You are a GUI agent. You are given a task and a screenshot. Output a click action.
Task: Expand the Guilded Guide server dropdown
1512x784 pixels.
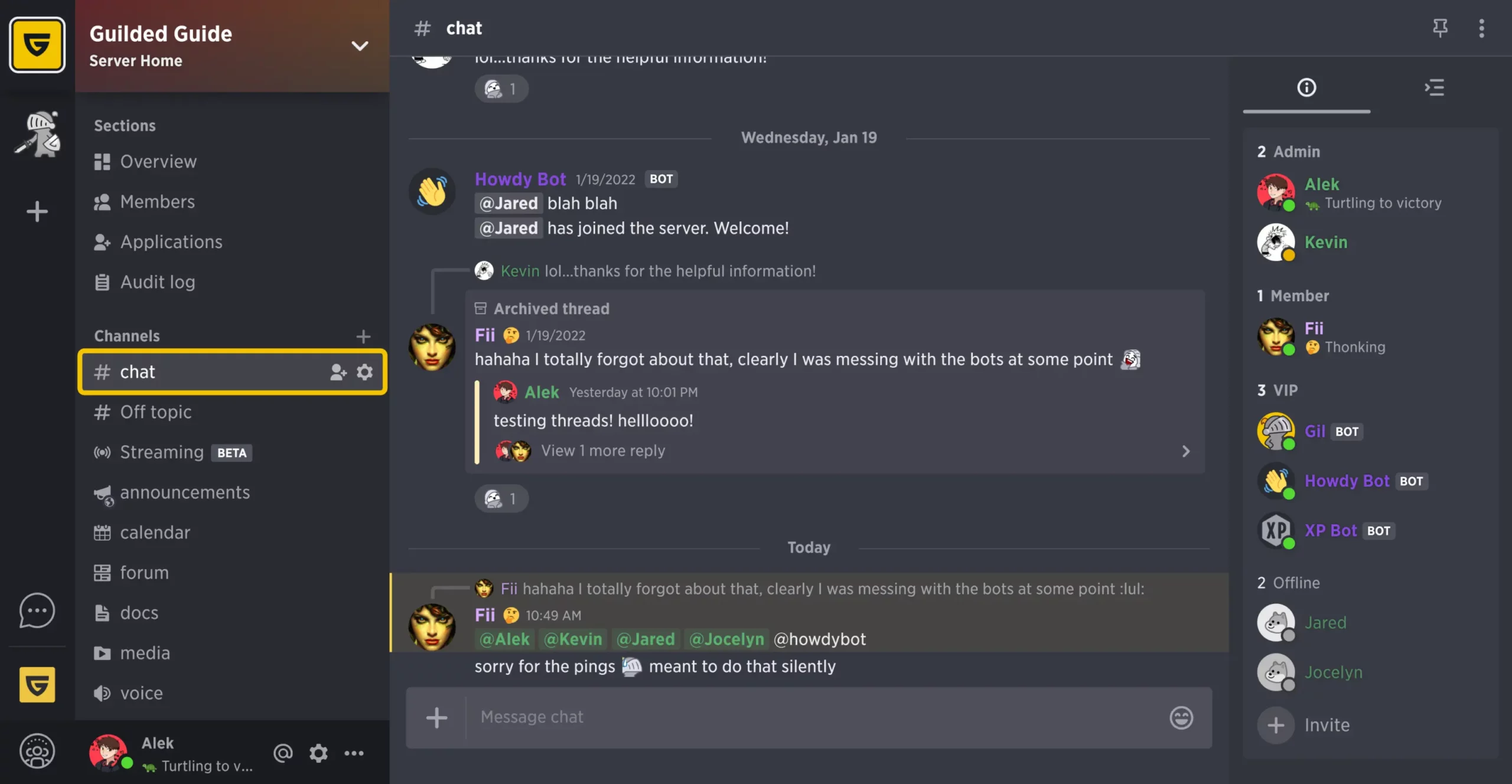click(360, 46)
